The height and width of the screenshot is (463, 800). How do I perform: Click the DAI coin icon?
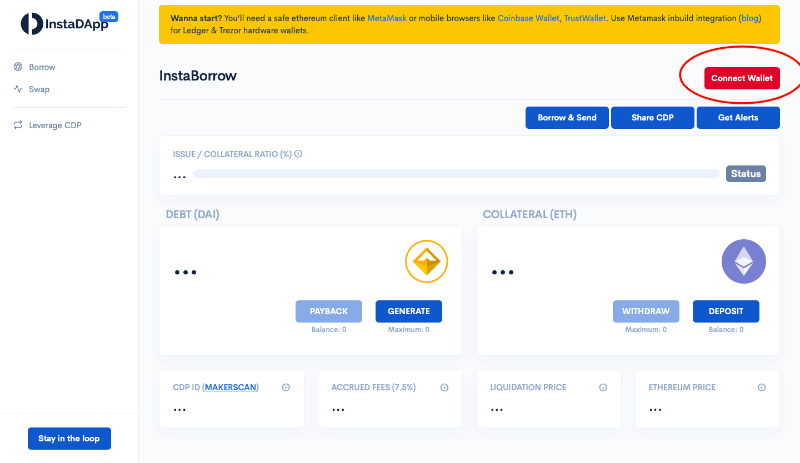click(426, 262)
